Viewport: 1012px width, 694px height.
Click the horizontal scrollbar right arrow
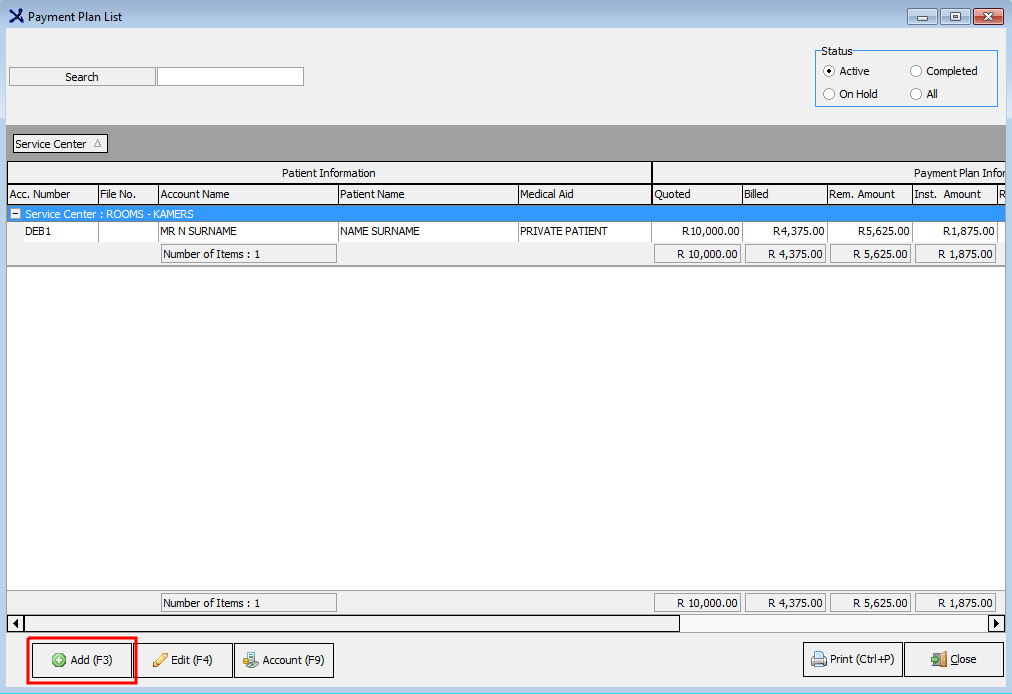997,624
